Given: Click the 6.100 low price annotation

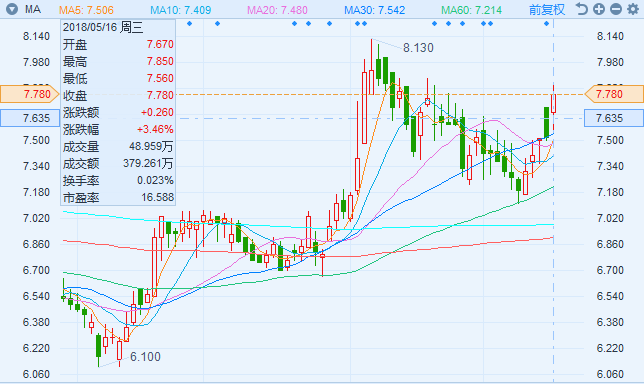Looking at the screenshot, I should pyautogui.click(x=145, y=357).
